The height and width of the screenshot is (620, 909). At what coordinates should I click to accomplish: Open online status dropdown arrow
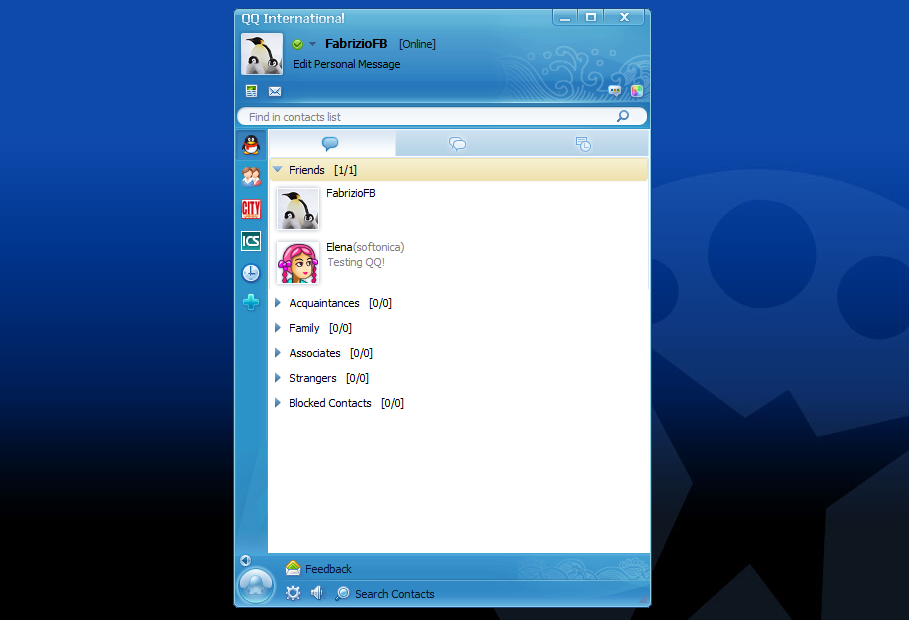(x=312, y=44)
